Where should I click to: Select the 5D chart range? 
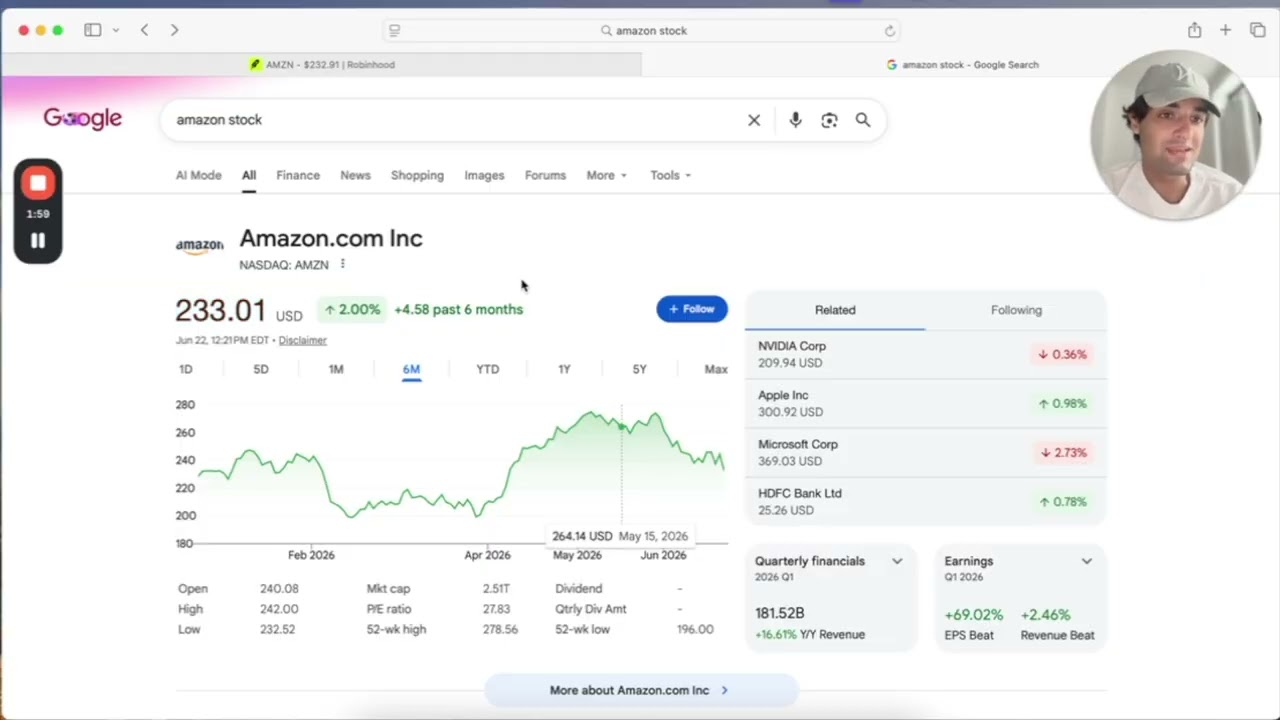(261, 369)
